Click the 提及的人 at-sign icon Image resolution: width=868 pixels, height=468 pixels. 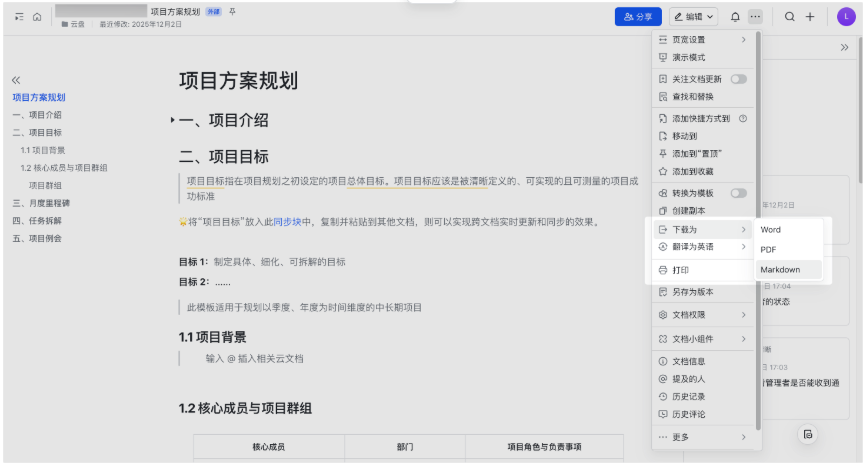click(663, 379)
